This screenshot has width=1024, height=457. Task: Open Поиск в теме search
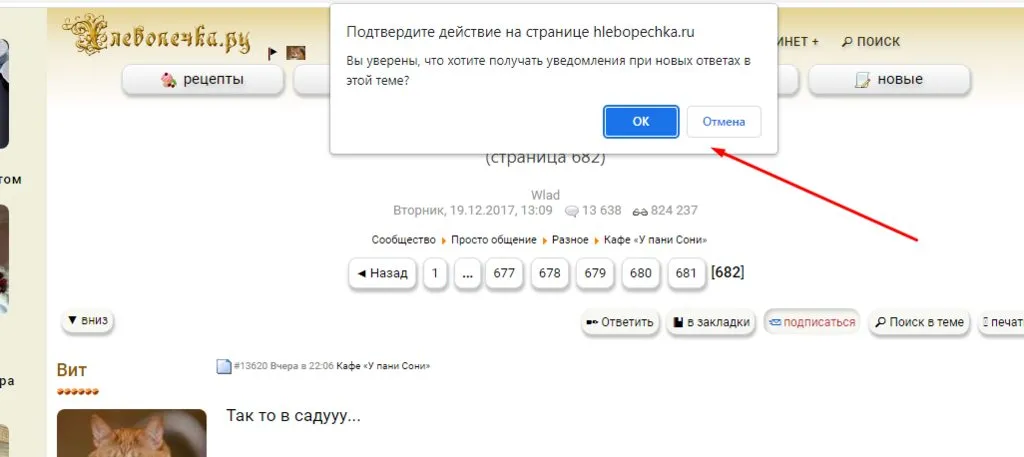pyautogui.click(x=919, y=322)
